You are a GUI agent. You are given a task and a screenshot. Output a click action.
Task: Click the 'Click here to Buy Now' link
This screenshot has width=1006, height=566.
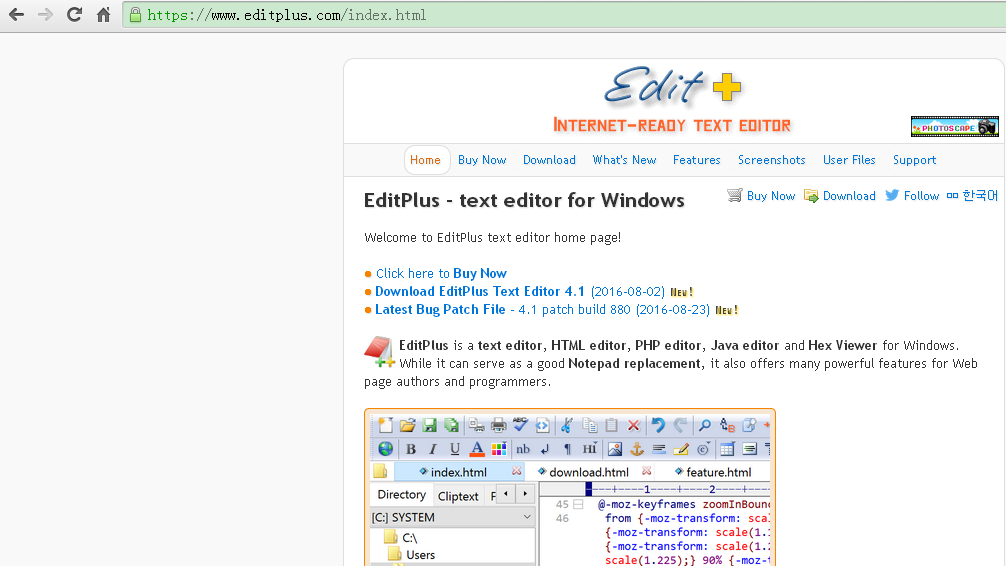441,273
